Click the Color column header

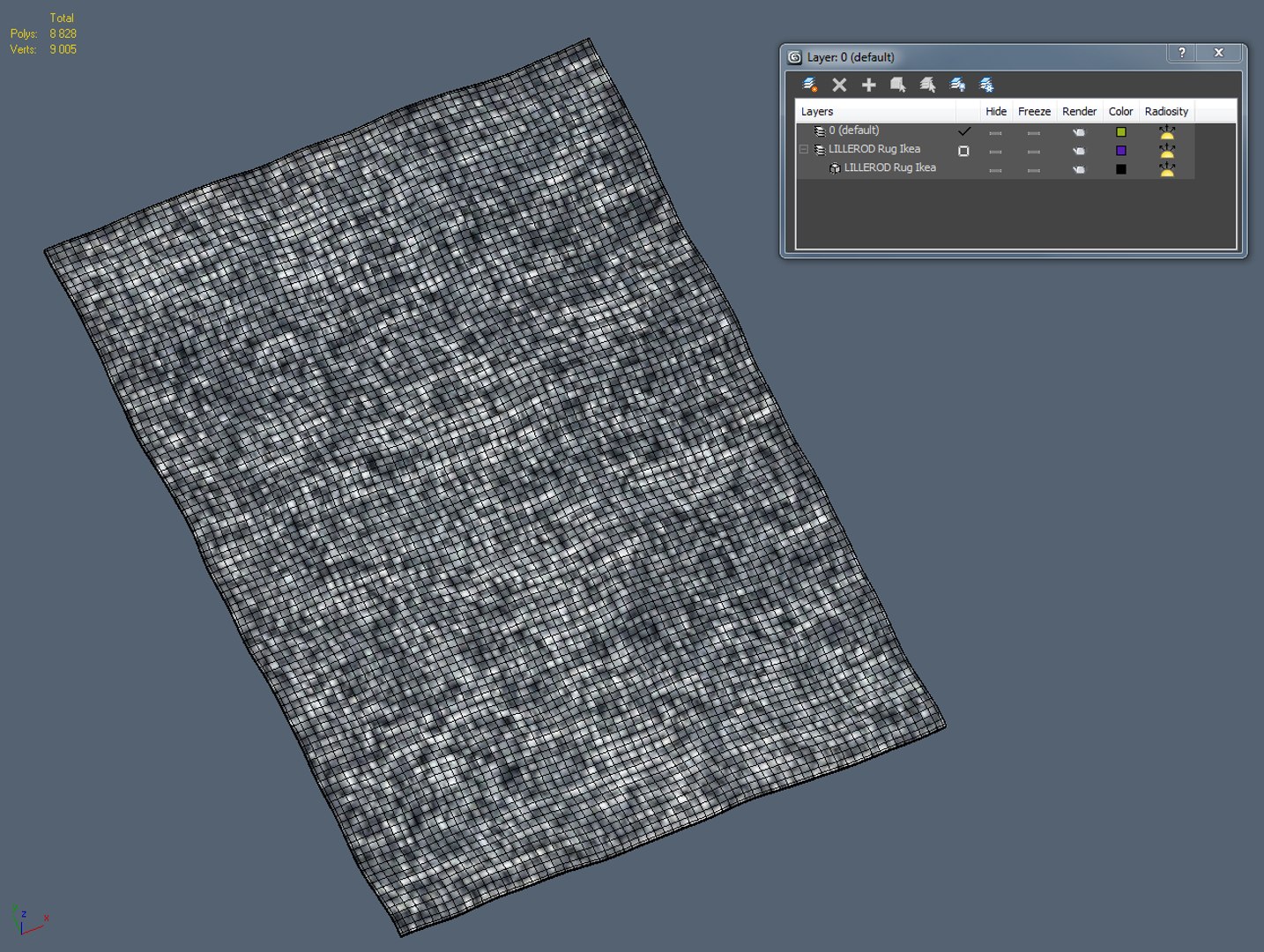click(1120, 111)
